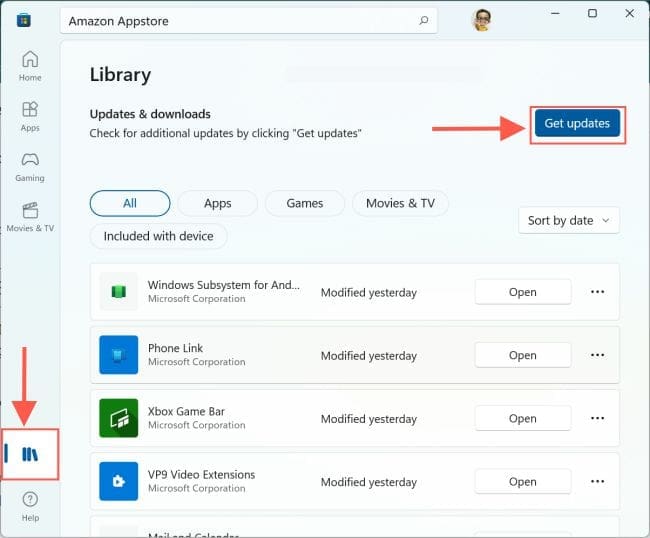This screenshot has width=650, height=538.
Task: Expand the Sort by date dropdown
Action: coord(569,220)
